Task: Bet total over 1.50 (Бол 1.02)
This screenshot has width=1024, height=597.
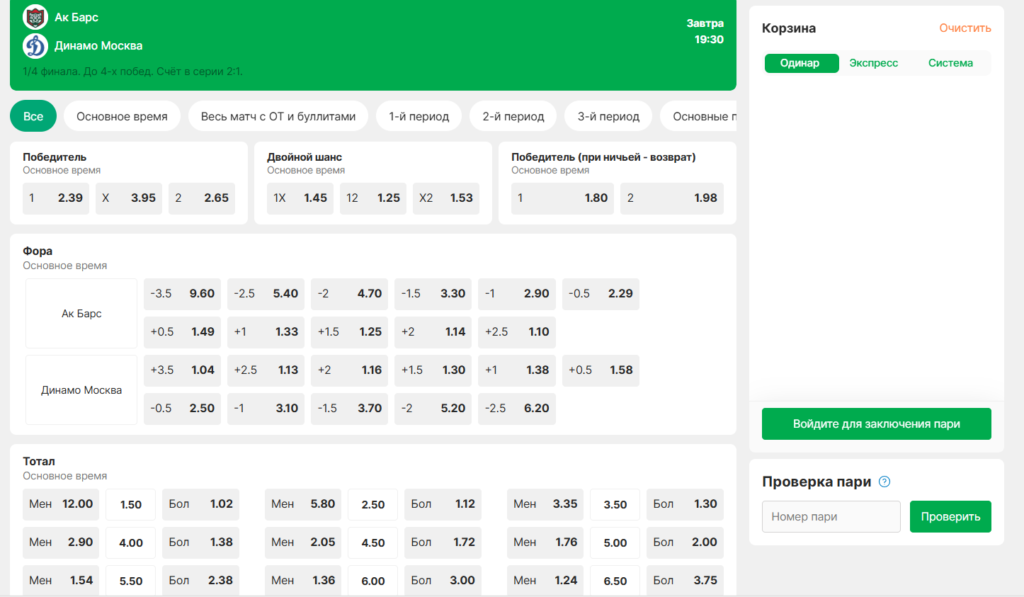Action: 200,504
